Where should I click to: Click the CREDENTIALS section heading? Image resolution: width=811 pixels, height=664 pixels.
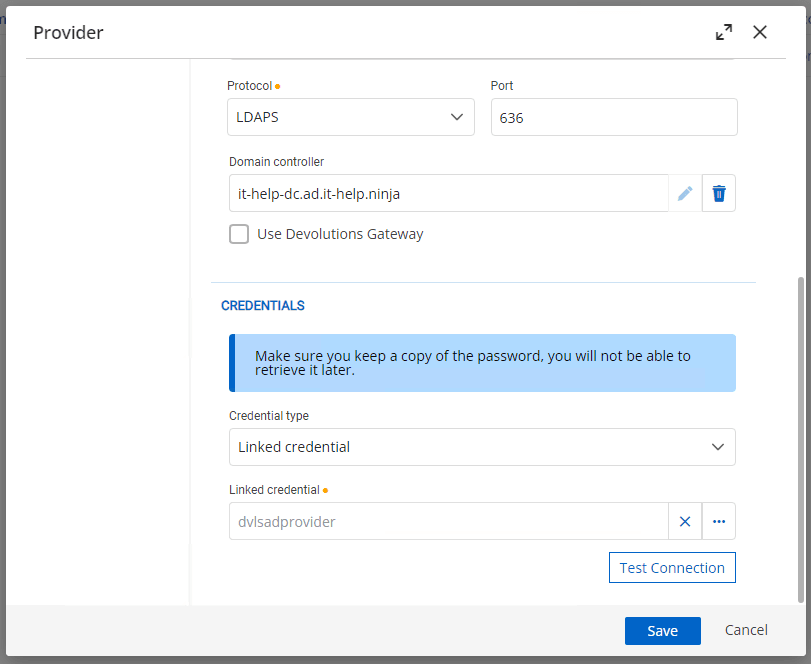(x=263, y=306)
